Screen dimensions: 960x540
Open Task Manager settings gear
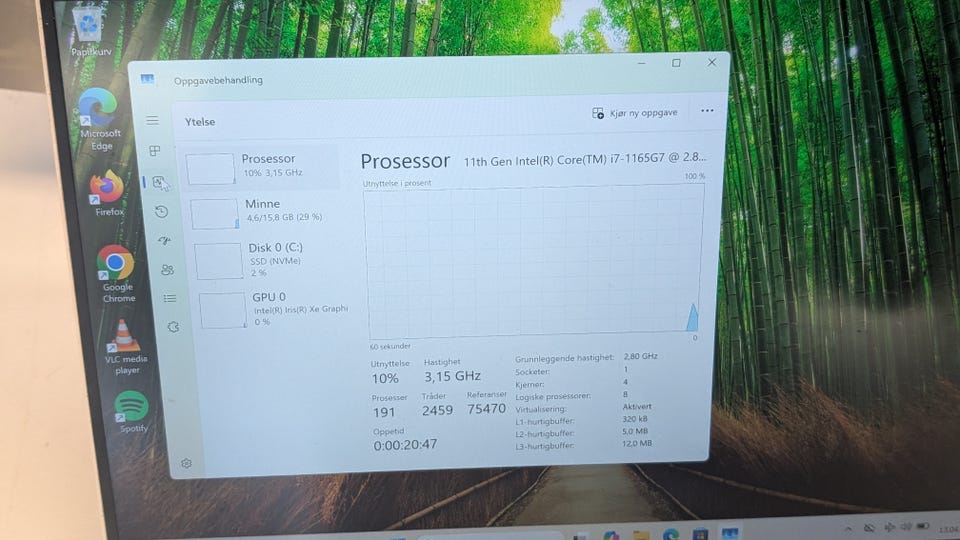pyautogui.click(x=186, y=463)
